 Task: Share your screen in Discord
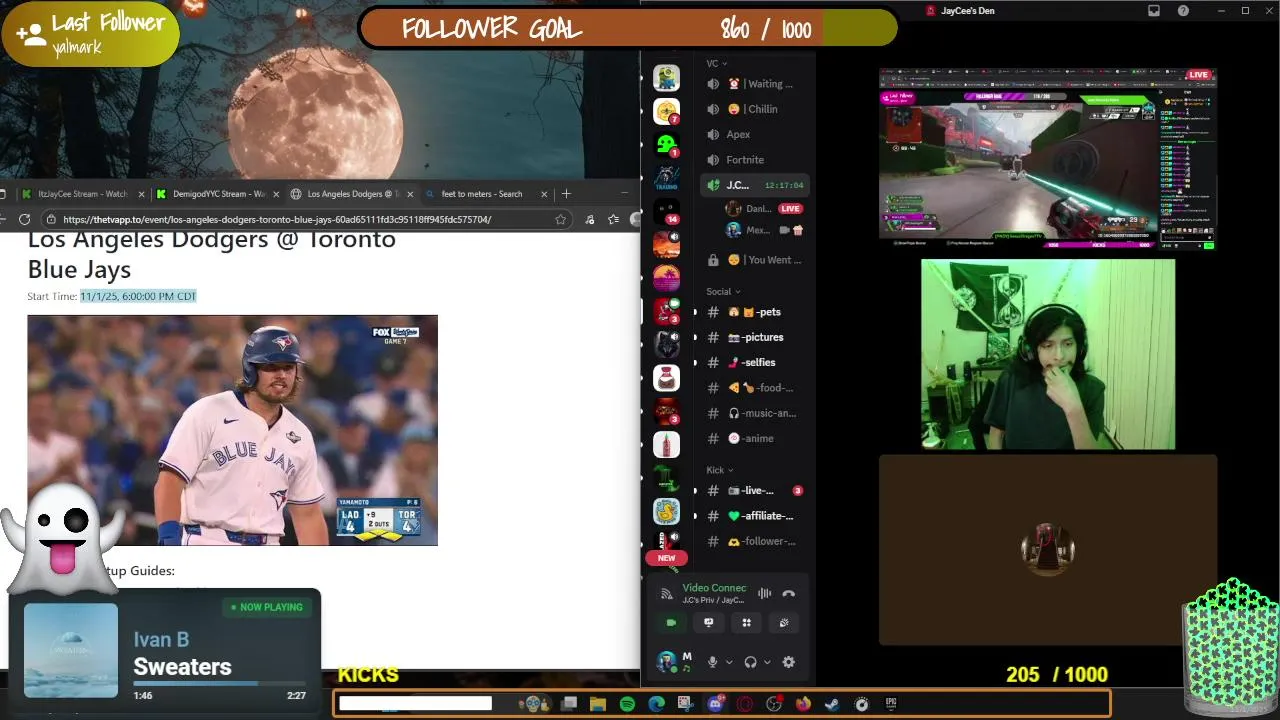(709, 622)
